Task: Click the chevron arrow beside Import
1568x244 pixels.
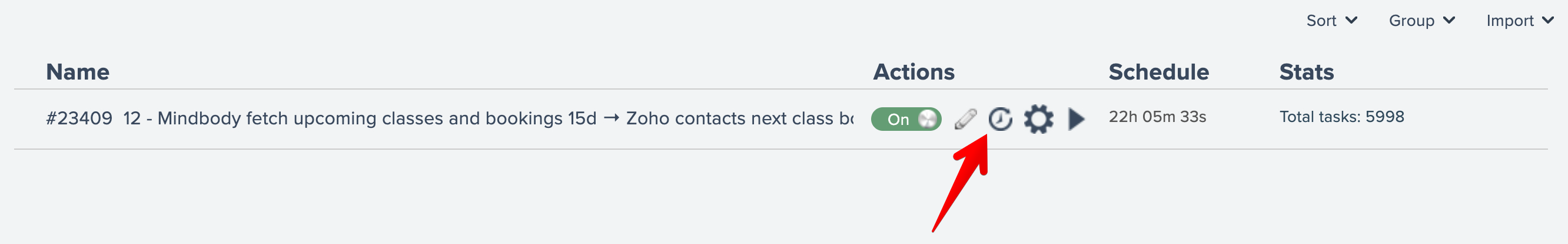Action: pos(1548,20)
